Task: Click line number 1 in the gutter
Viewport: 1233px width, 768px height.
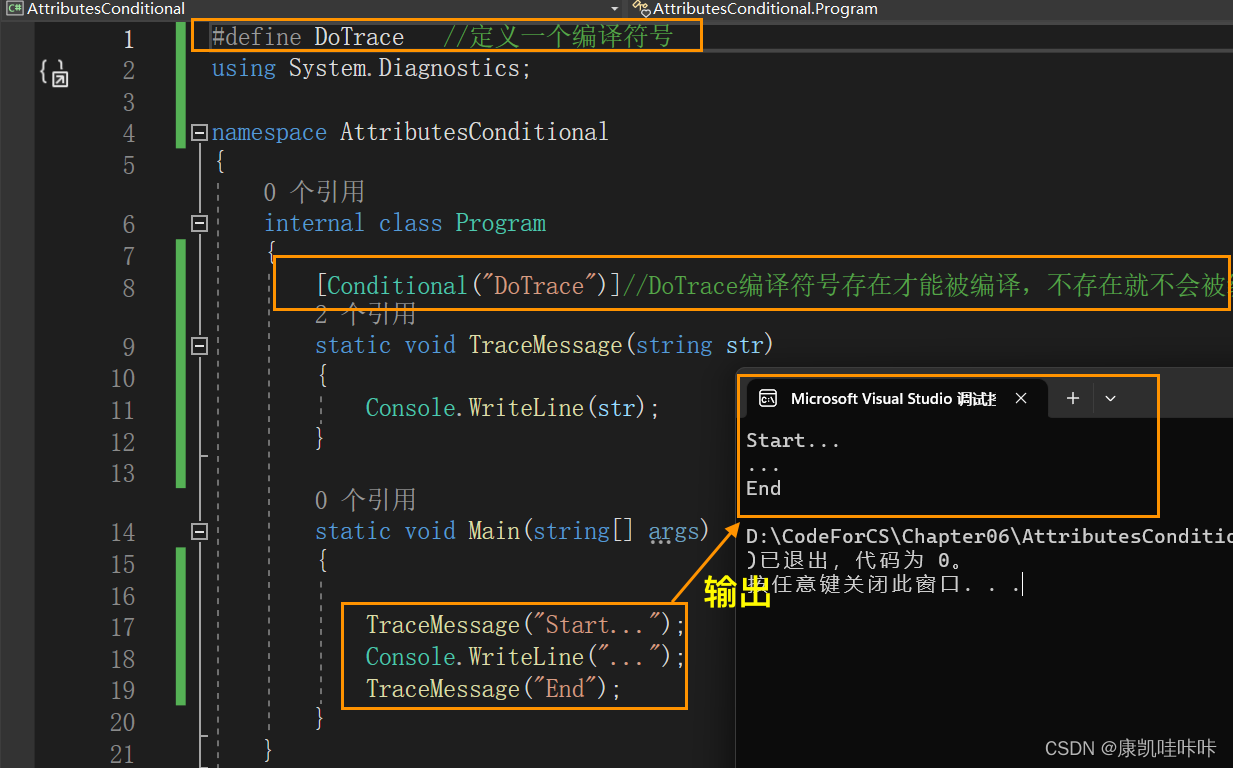Action: pyautogui.click(x=128, y=39)
